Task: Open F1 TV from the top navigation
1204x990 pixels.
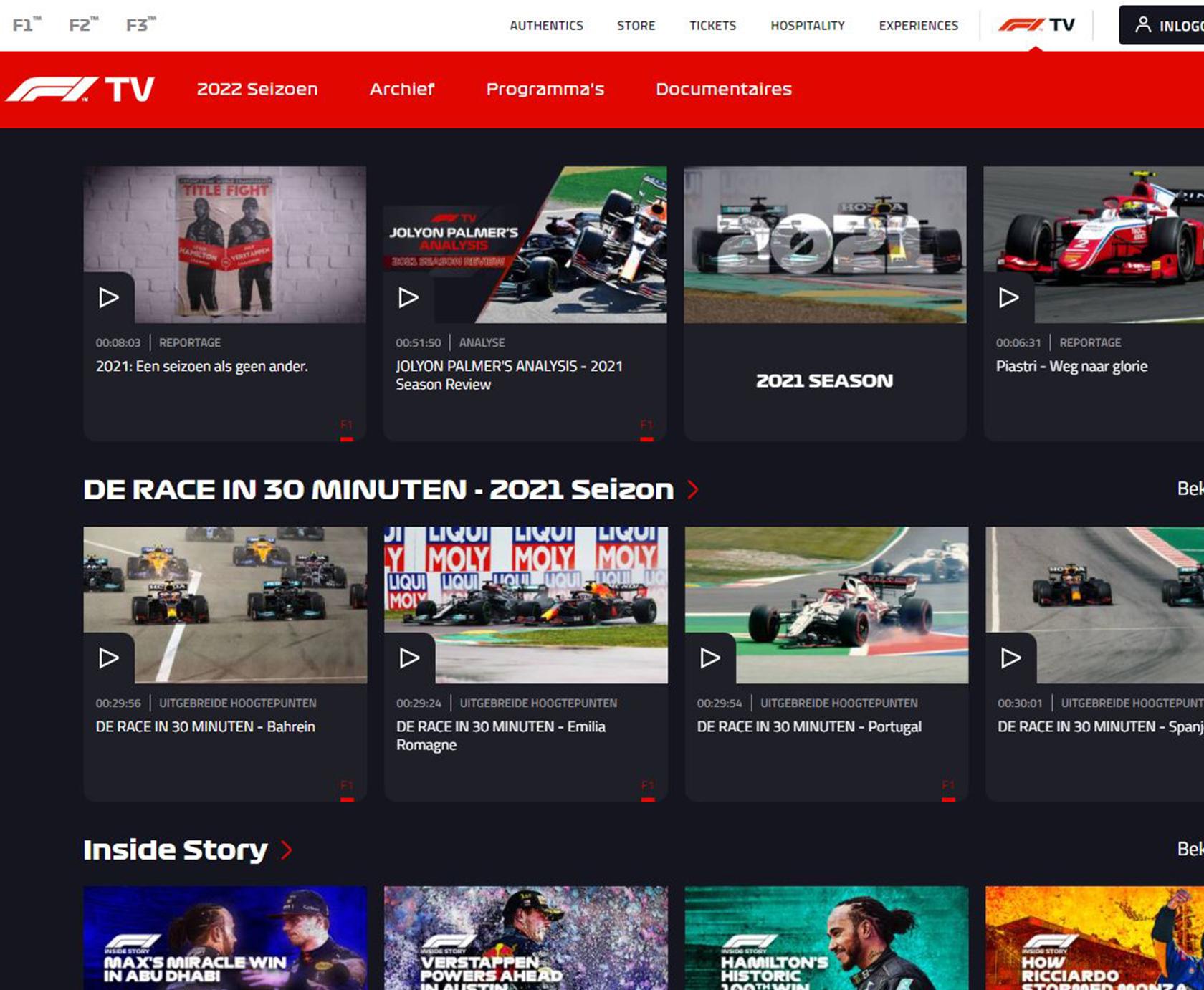Action: point(1036,25)
